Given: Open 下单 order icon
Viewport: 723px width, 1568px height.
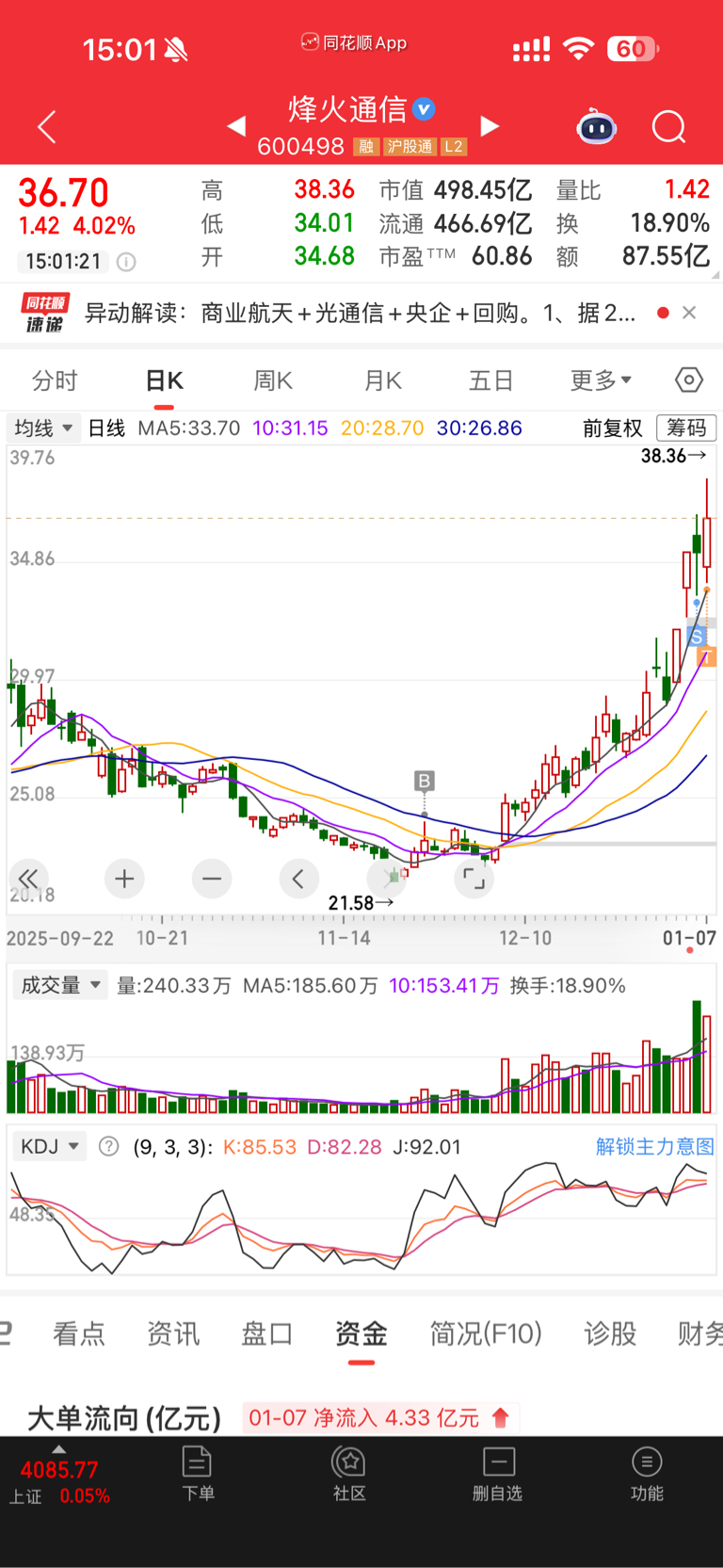Looking at the screenshot, I should tap(198, 1474).
